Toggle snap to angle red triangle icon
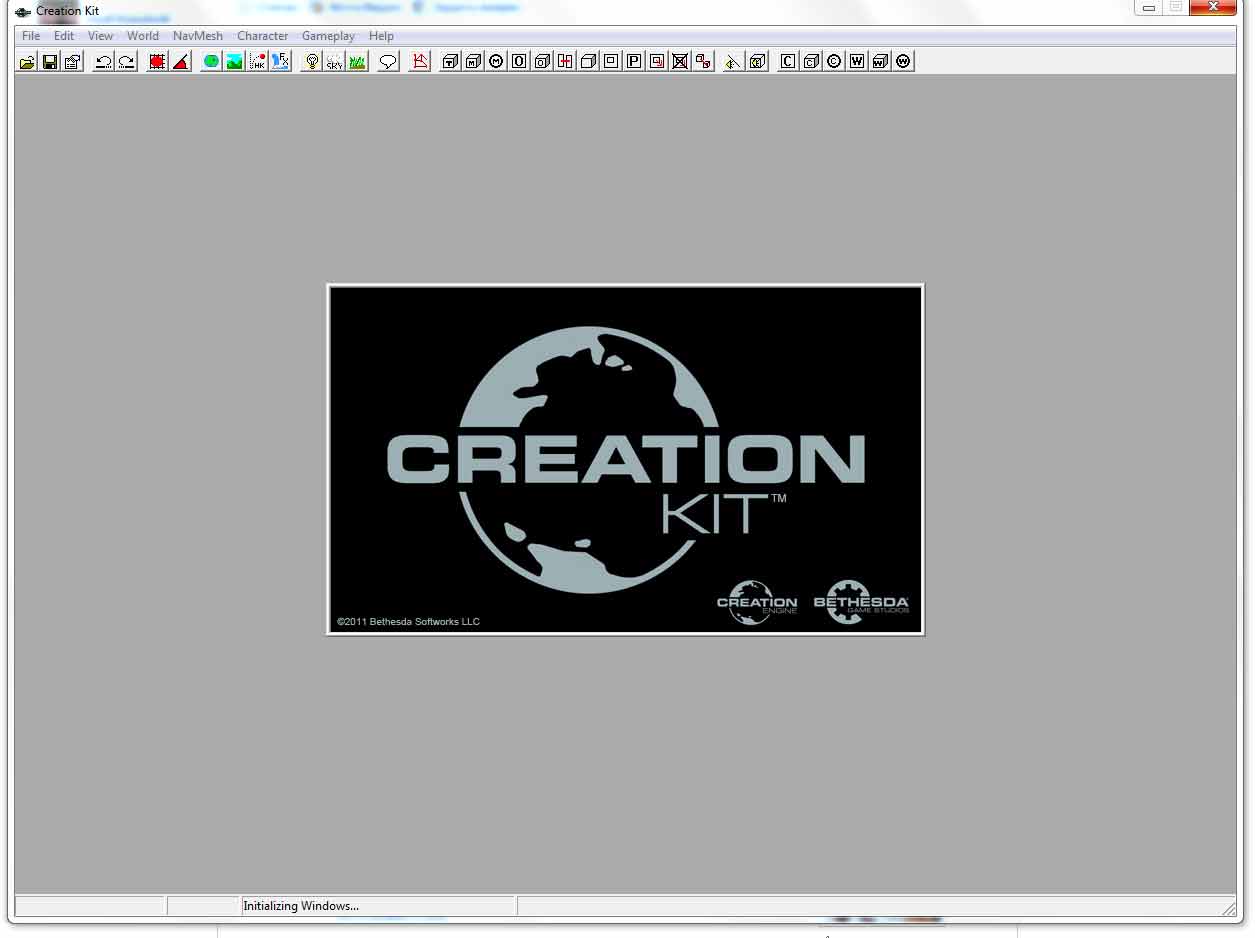 [180, 62]
